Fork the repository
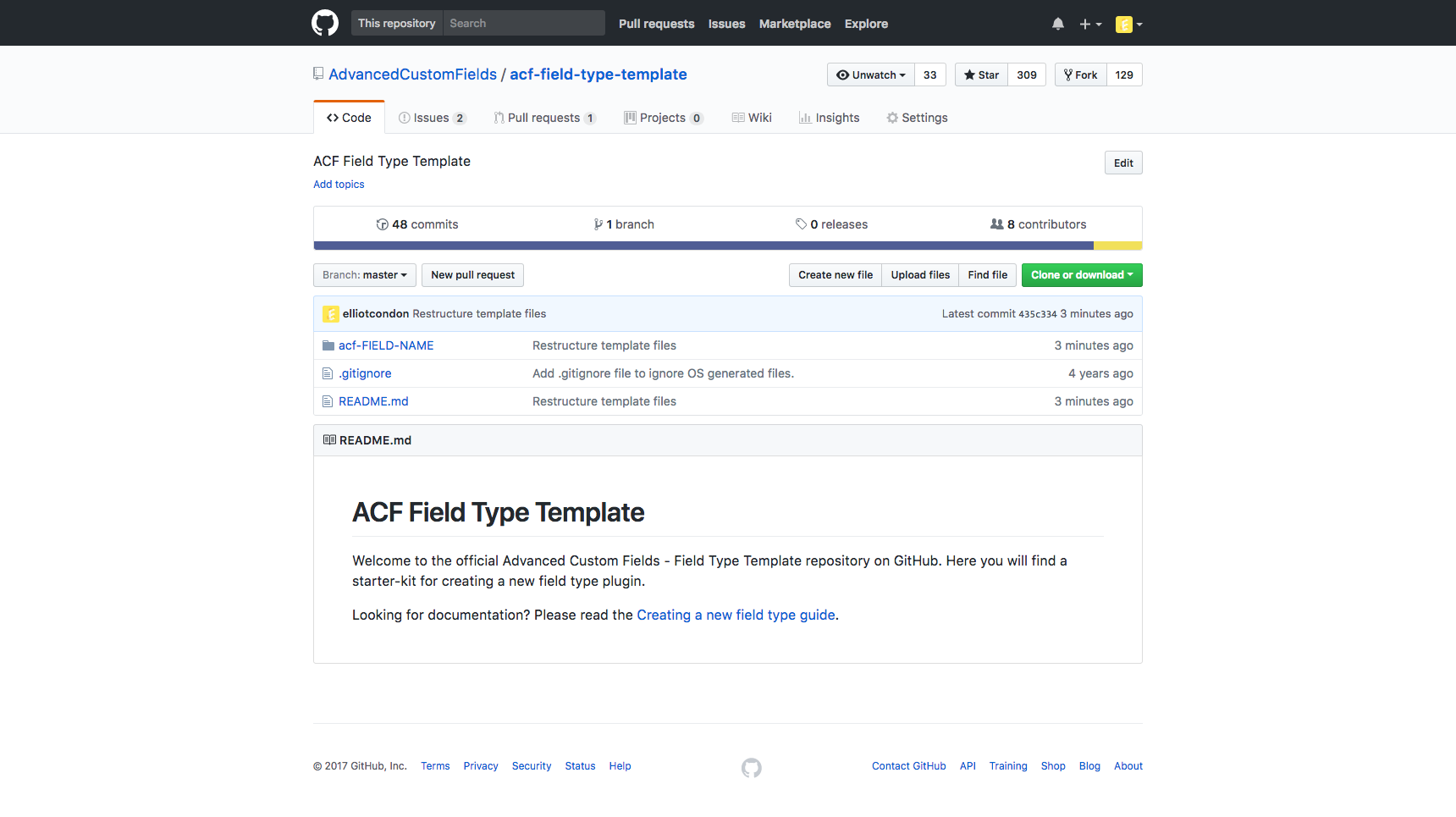 tap(1081, 75)
